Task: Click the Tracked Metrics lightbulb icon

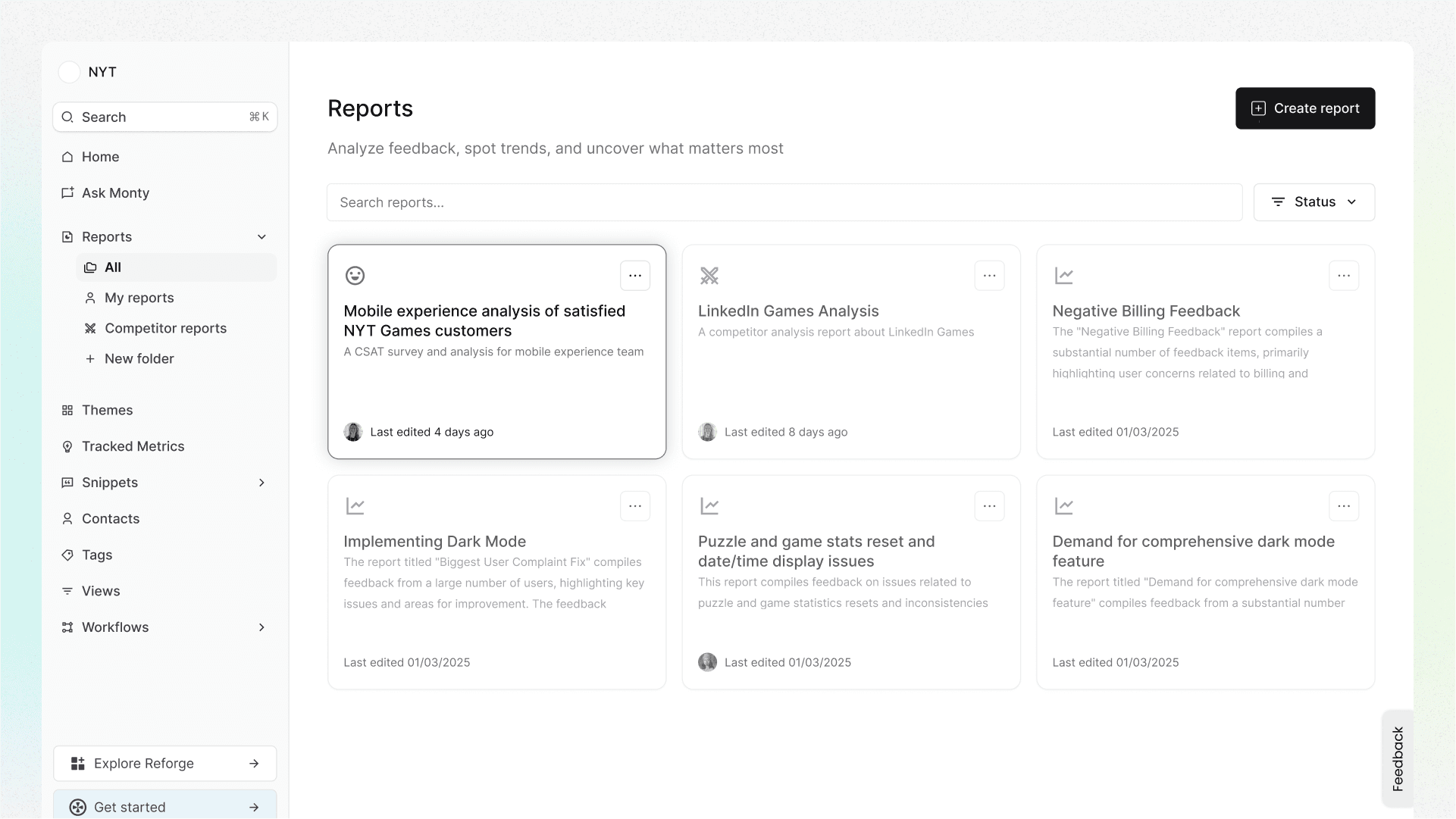Action: pyautogui.click(x=67, y=446)
